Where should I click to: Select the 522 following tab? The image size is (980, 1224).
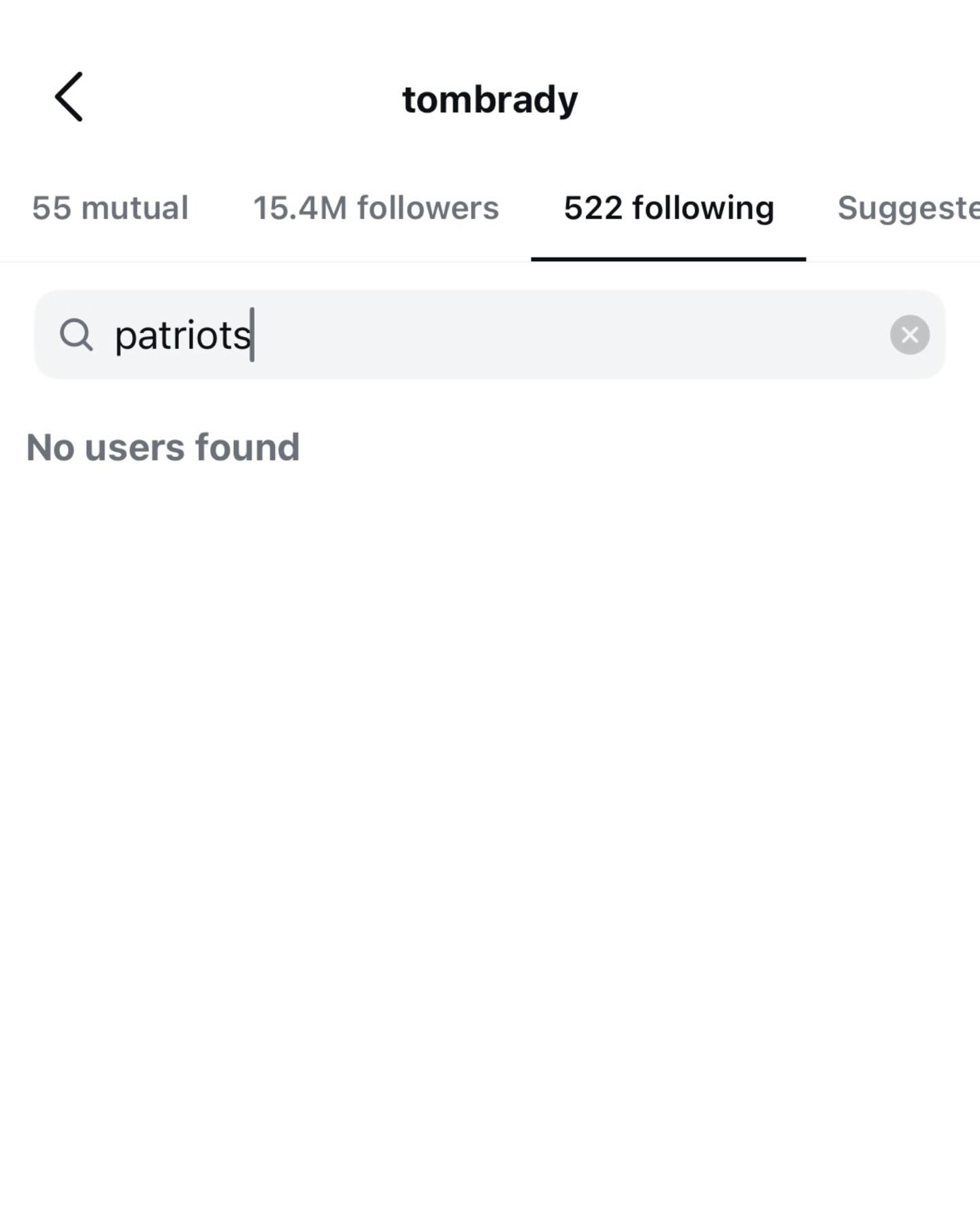point(668,208)
